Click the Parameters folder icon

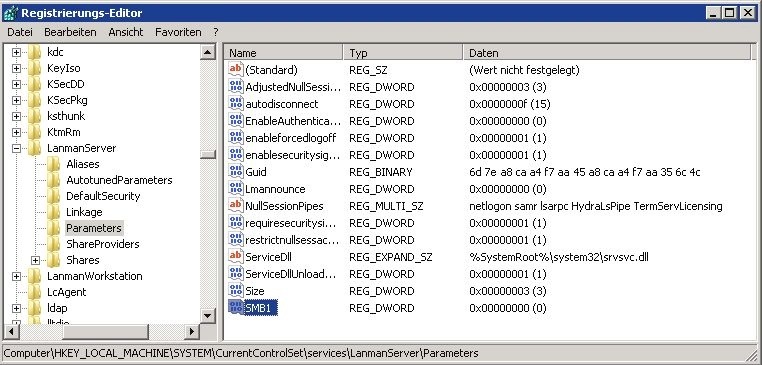tap(53, 228)
